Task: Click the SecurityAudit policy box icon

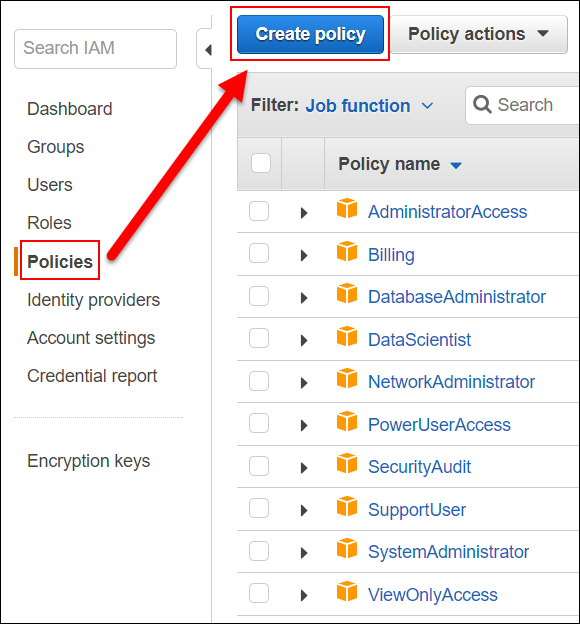Action: tap(347, 463)
